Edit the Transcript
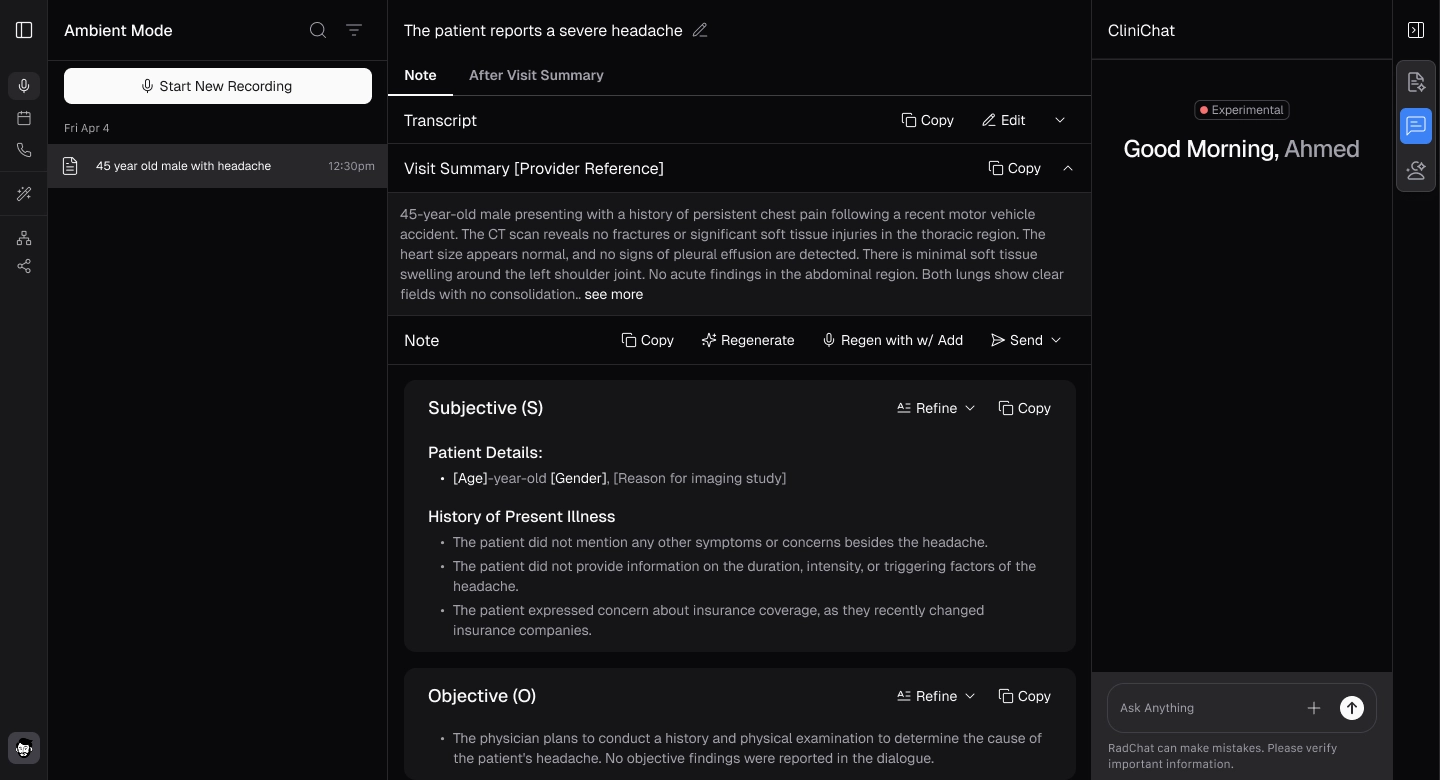The image size is (1440, 780). coord(1003,120)
